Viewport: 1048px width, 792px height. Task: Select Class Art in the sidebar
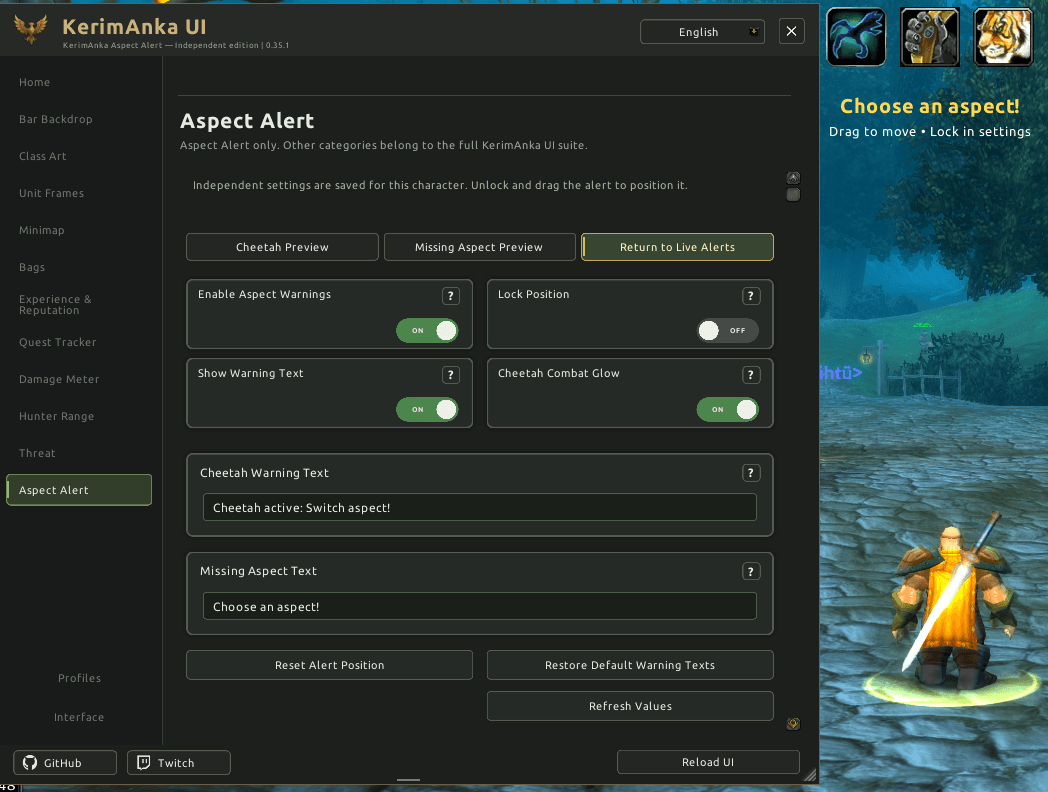point(43,156)
